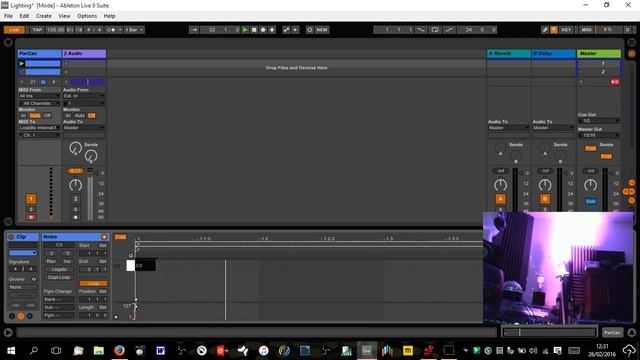The image size is (640, 360).
Task: Open the Ch. 1 output channel dropdown
Action: pyautogui.click(x=39, y=135)
